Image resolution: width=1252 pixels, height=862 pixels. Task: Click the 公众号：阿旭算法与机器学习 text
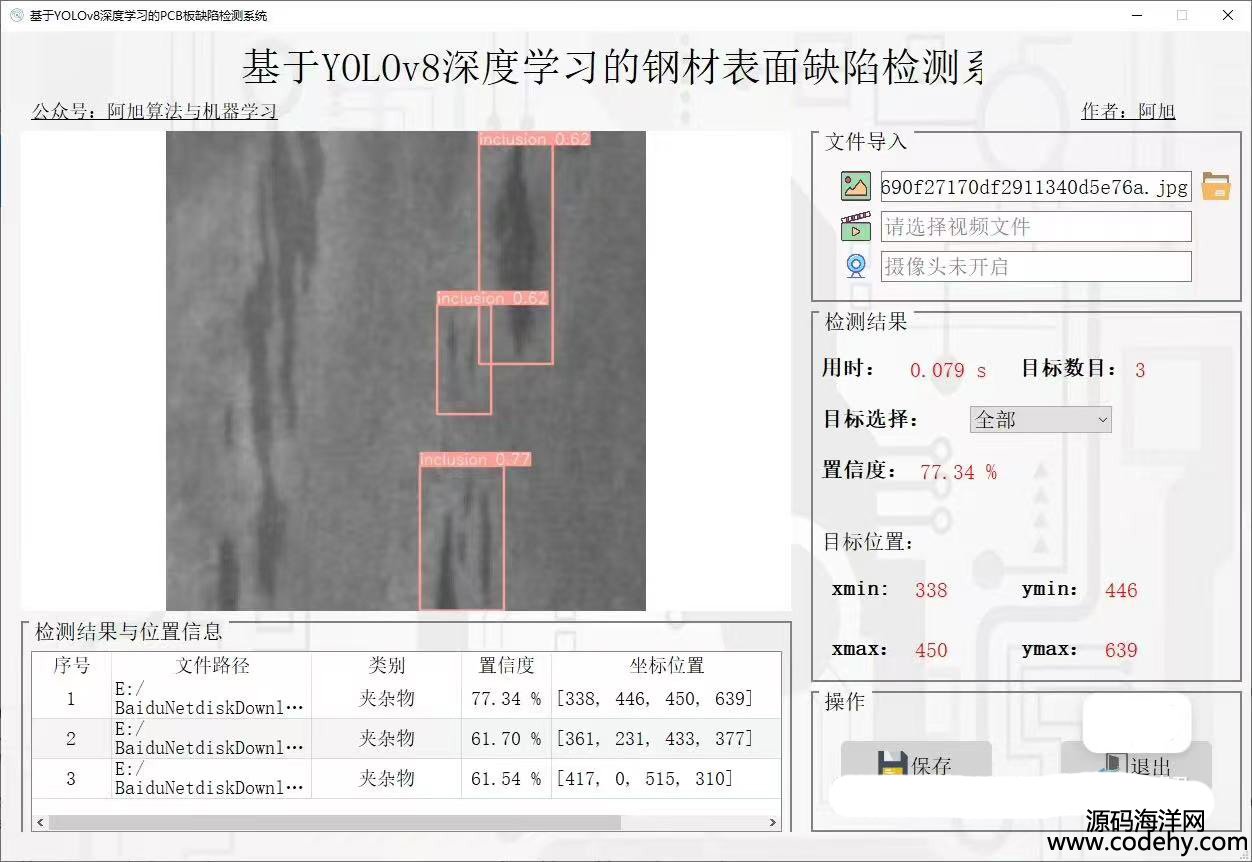tap(154, 111)
